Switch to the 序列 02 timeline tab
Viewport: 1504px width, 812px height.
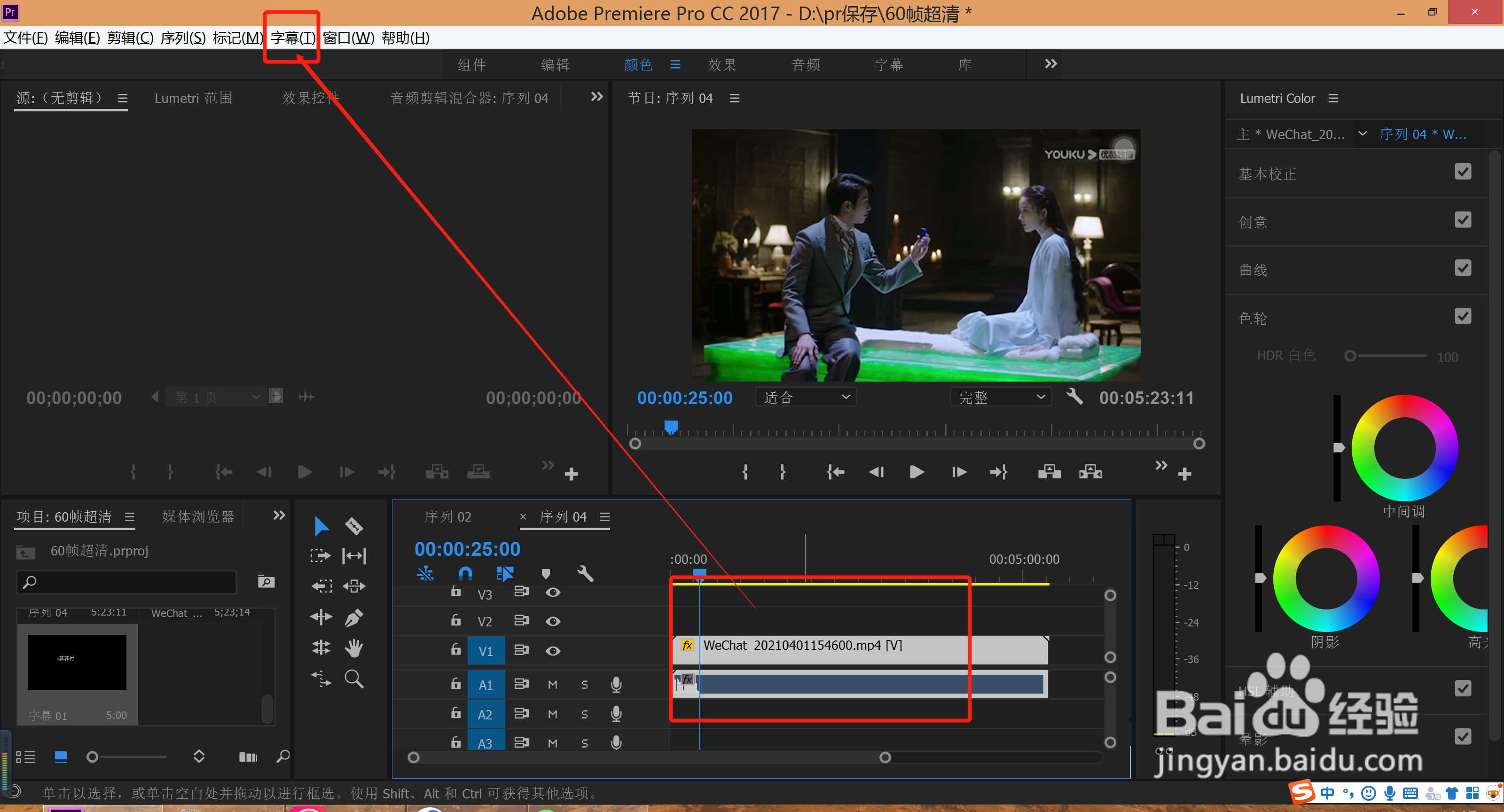[x=448, y=516]
